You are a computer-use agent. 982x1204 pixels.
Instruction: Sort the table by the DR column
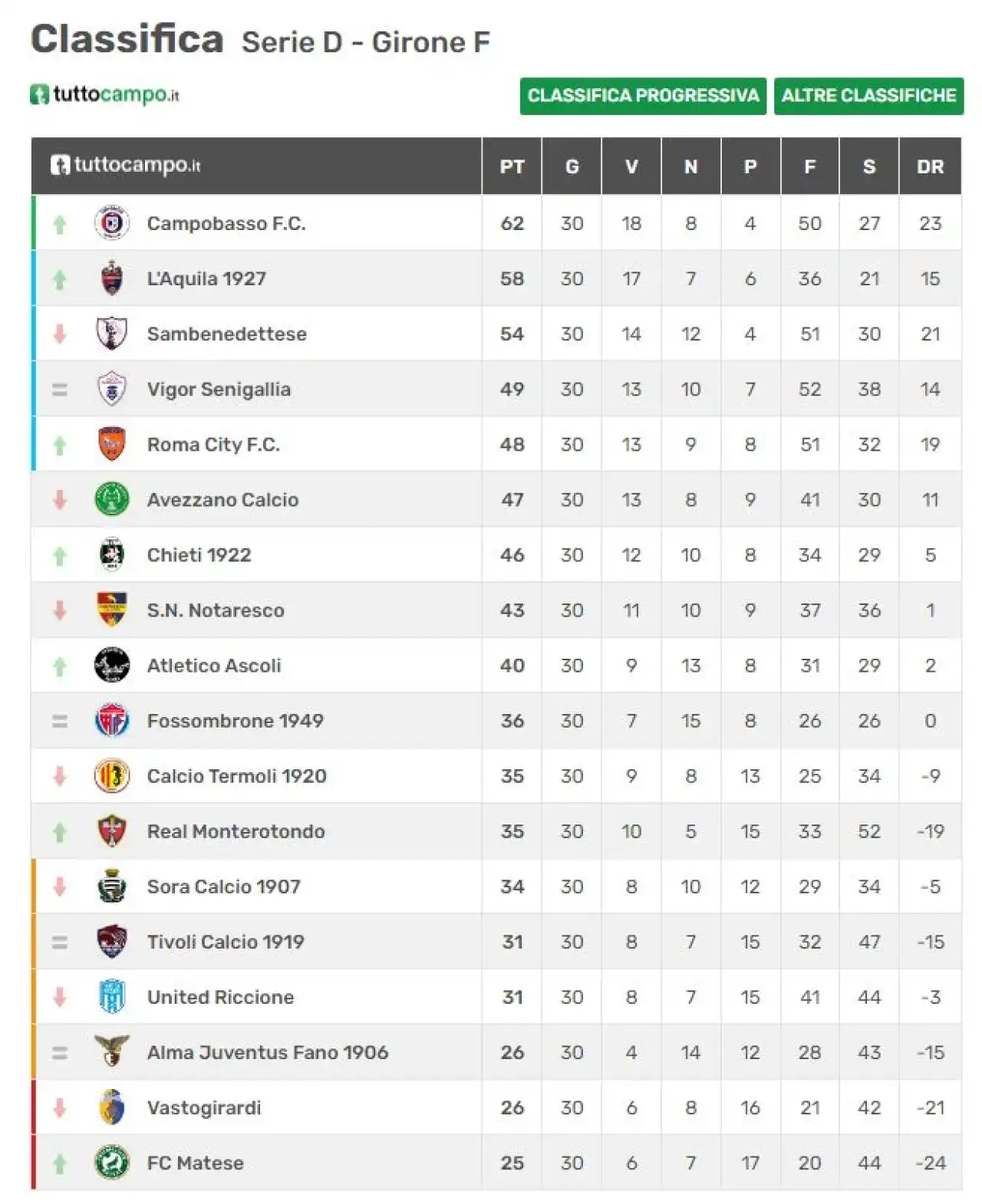(930, 166)
